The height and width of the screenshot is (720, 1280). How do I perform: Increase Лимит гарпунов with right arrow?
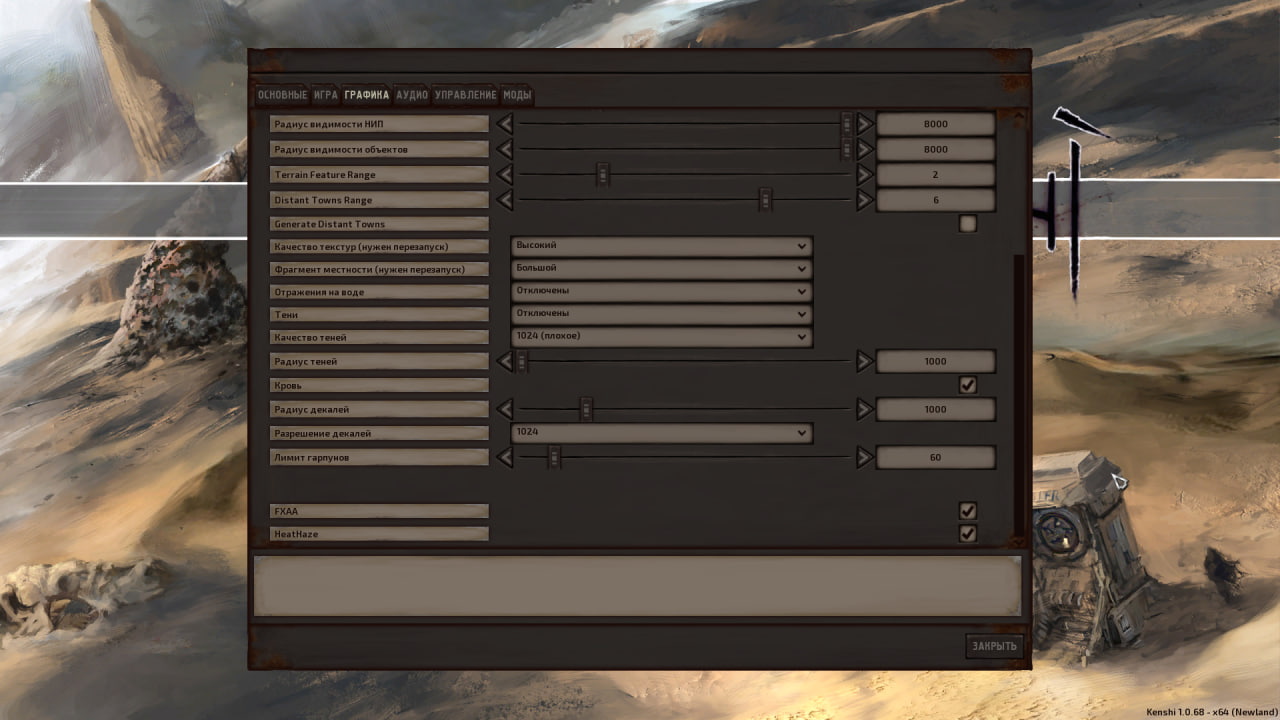[865, 457]
